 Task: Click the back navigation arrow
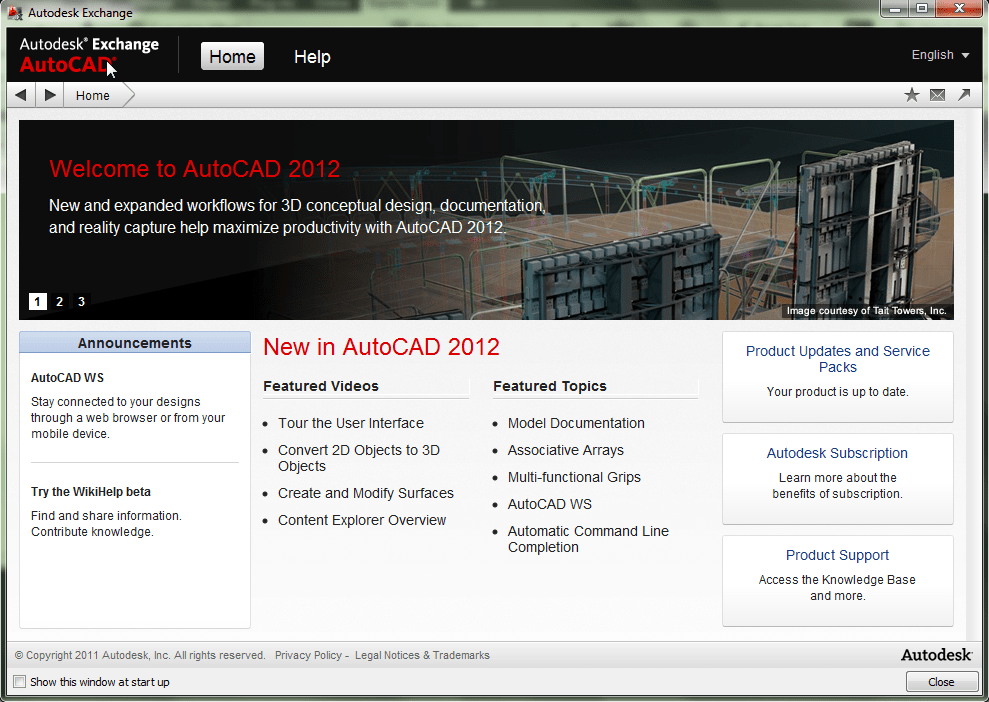click(x=20, y=94)
